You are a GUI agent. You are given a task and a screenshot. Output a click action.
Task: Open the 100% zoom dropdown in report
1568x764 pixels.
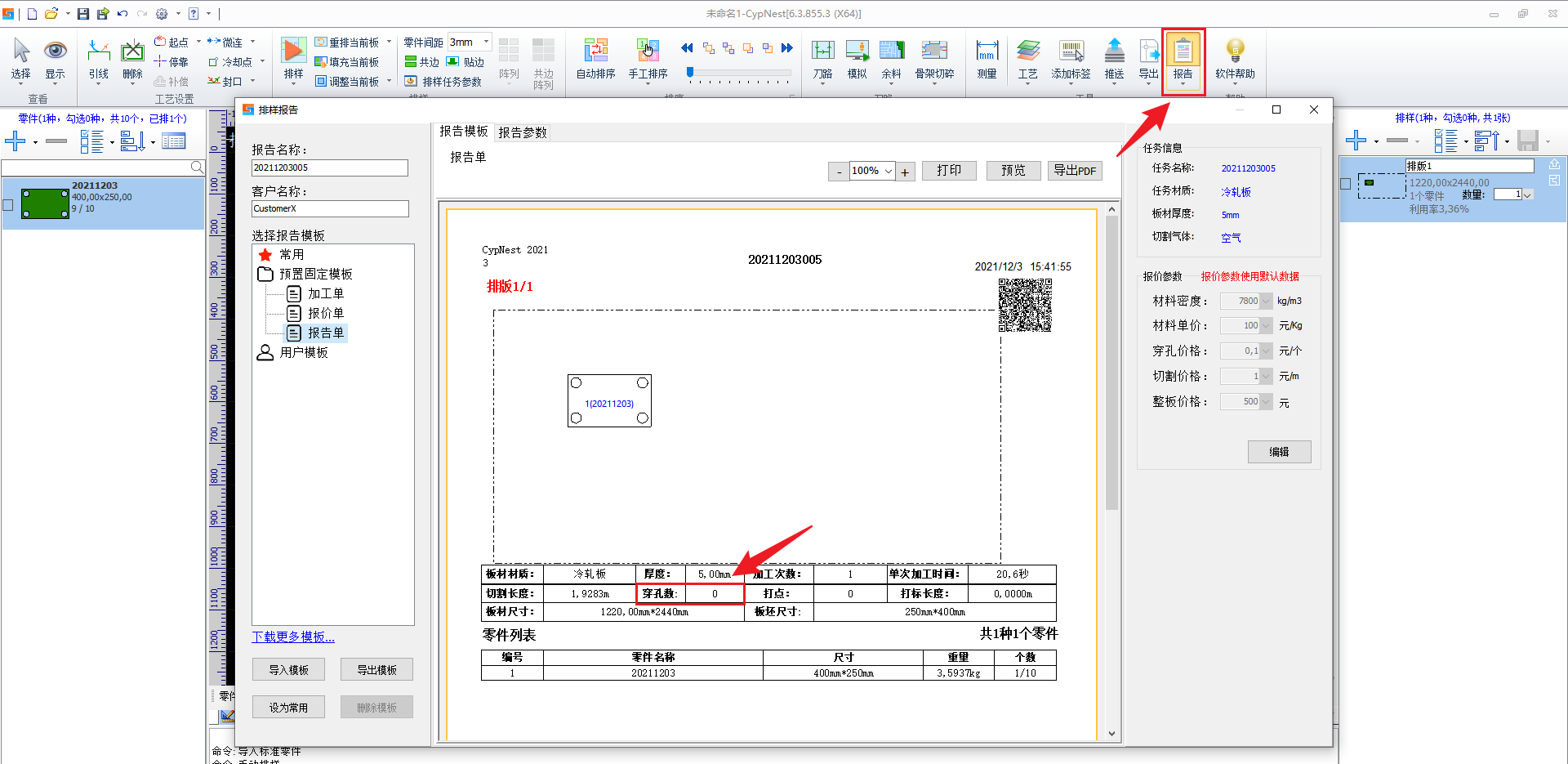click(x=889, y=172)
